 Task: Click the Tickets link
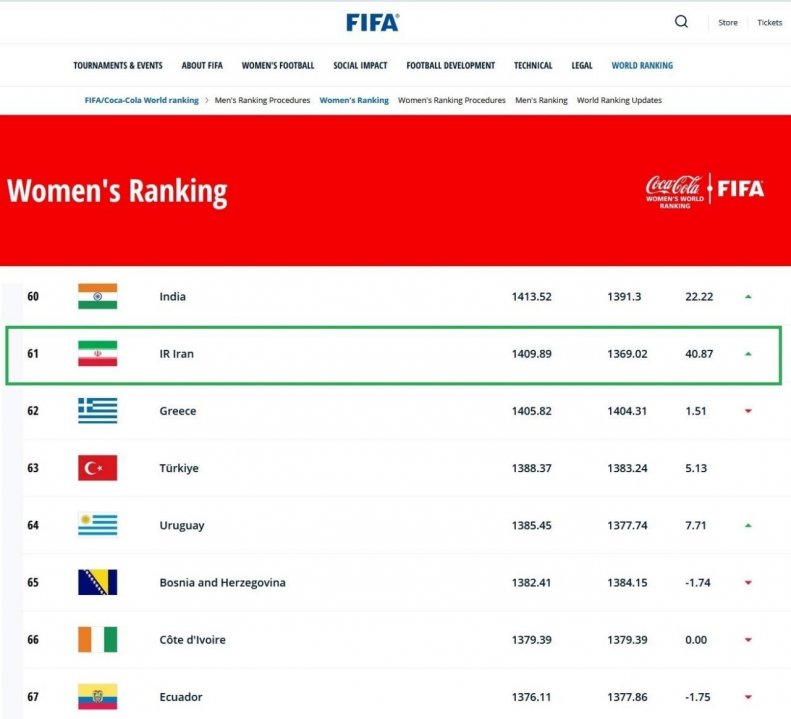coord(769,23)
